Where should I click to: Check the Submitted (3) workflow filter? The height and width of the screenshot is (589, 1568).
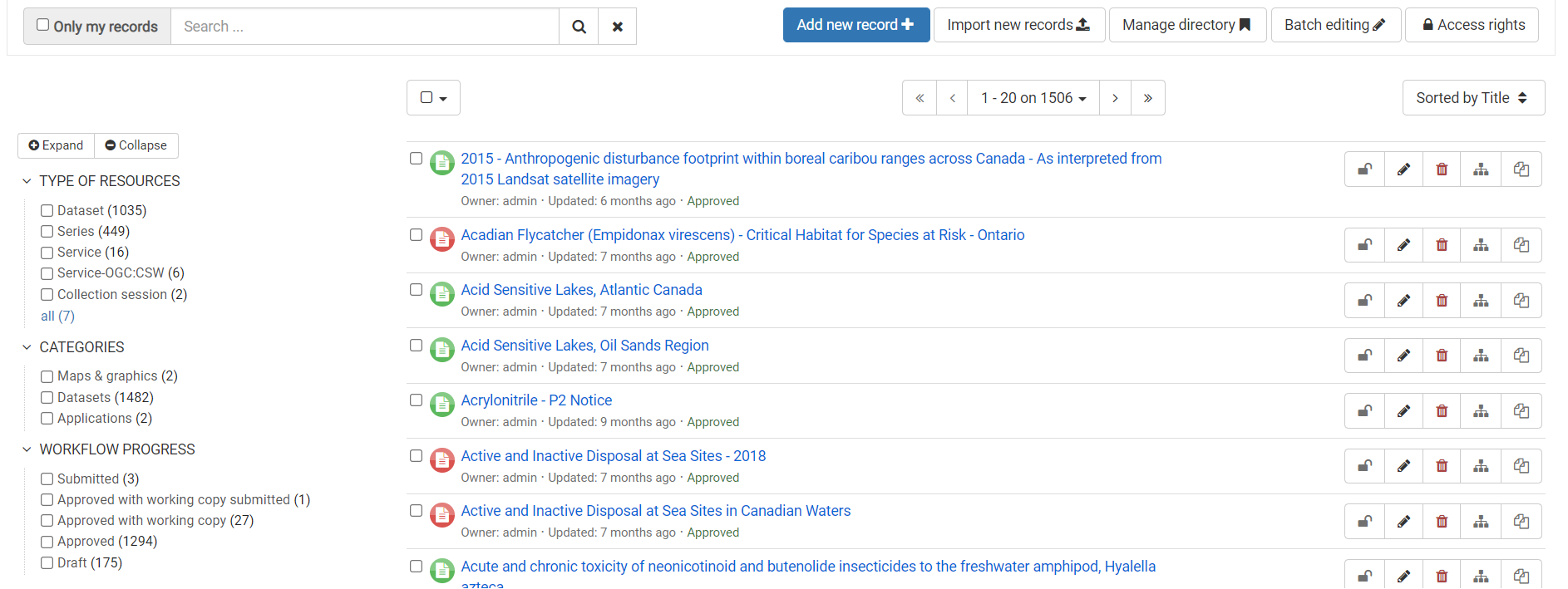coord(47,479)
